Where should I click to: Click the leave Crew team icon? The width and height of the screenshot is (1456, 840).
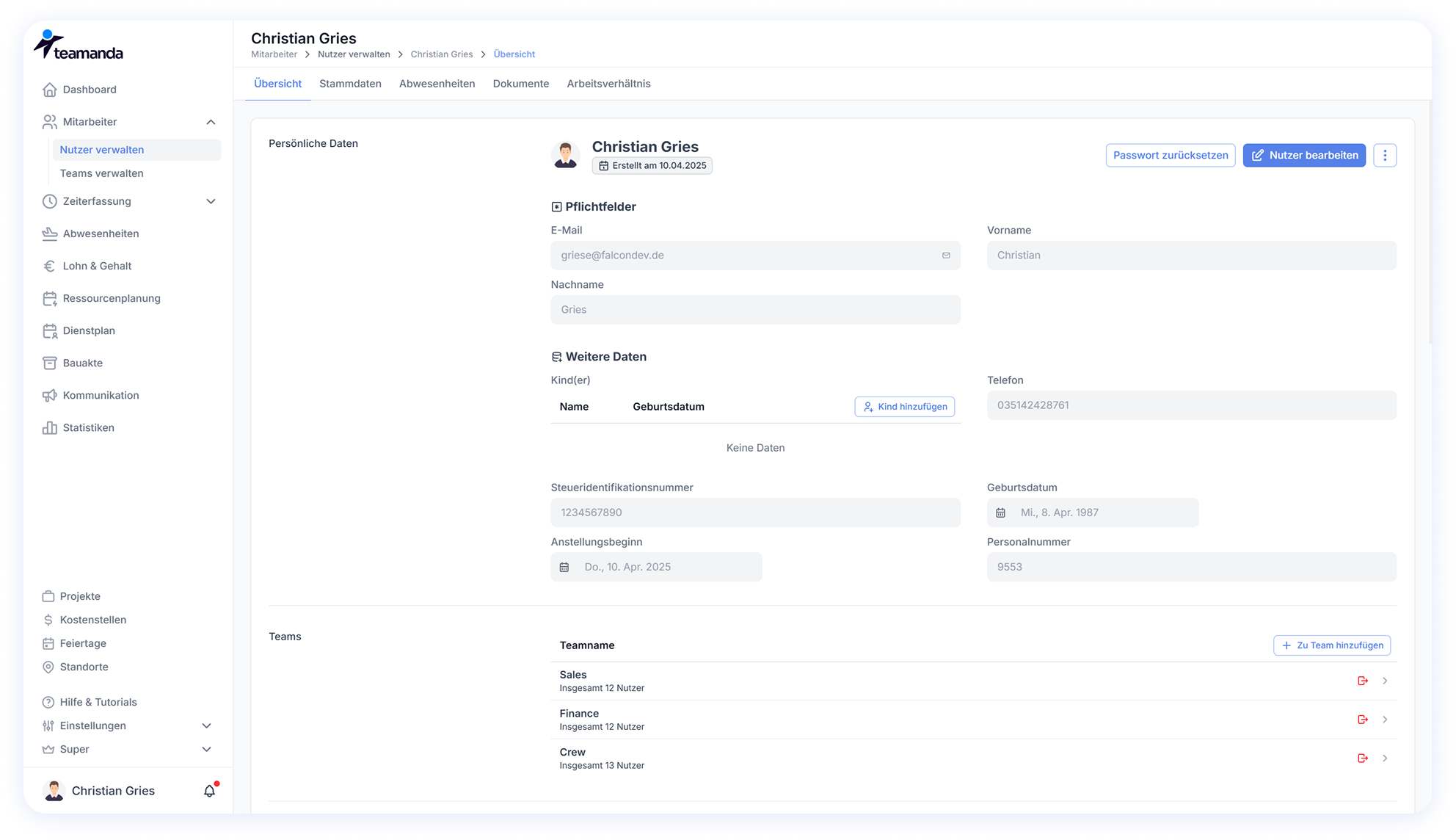pos(1363,758)
